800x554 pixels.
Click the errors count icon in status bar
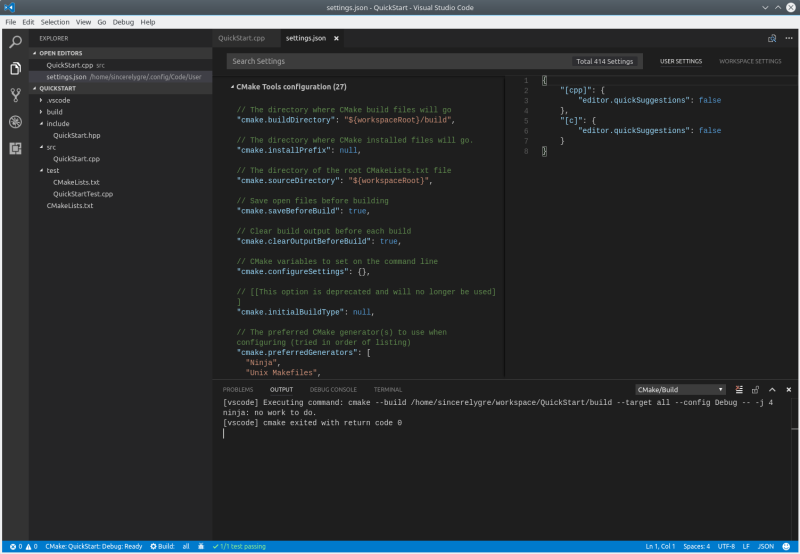tap(16, 546)
